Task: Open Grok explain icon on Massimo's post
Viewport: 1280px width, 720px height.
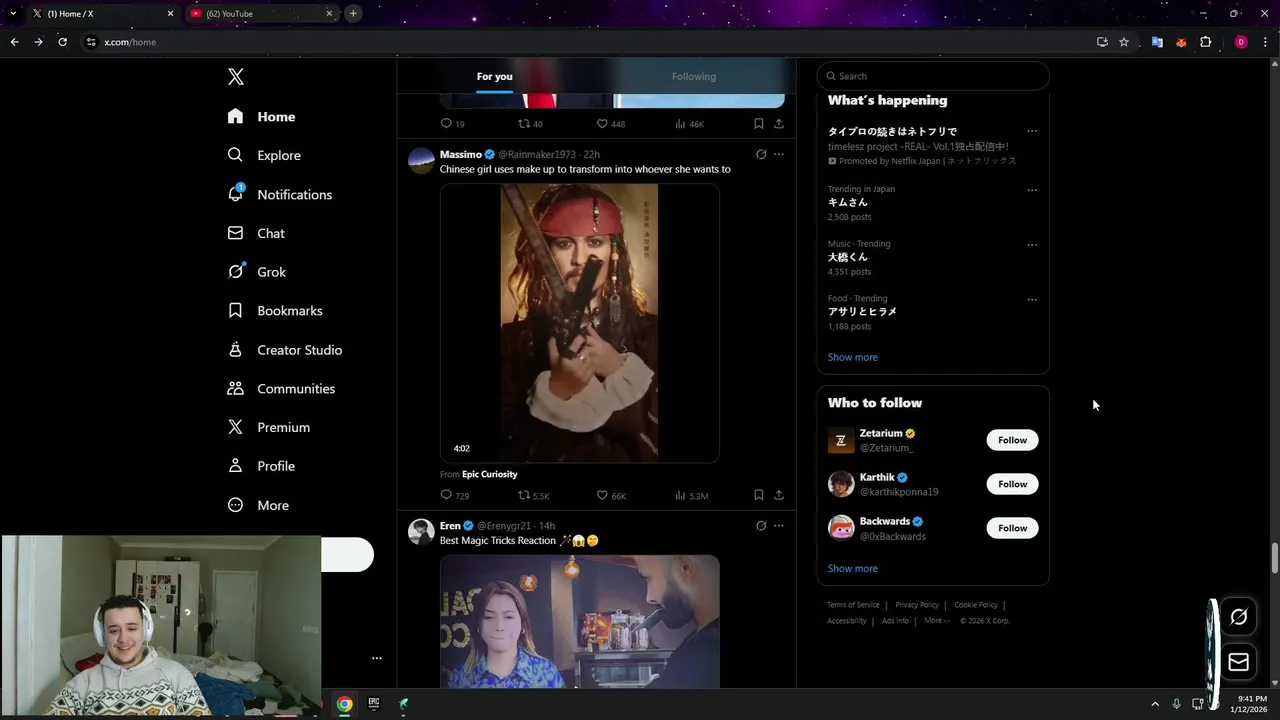Action: point(761,154)
